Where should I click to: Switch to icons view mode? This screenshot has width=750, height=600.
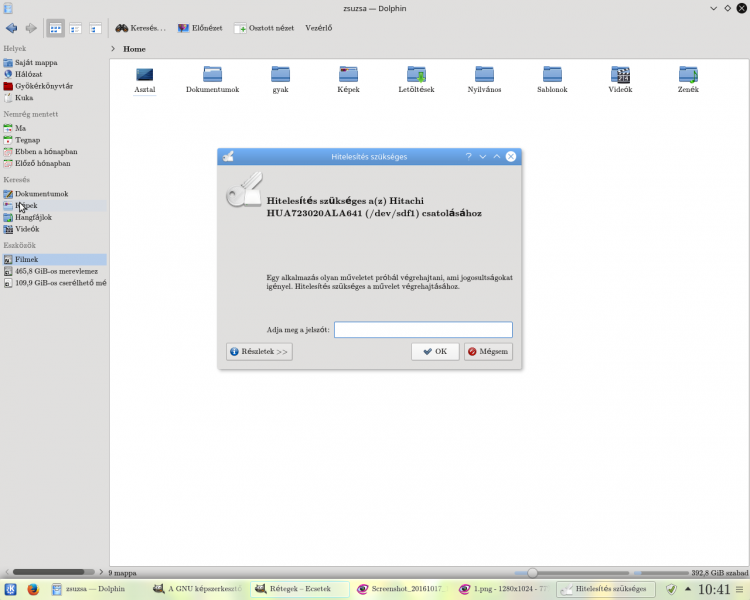[x=55, y=29]
